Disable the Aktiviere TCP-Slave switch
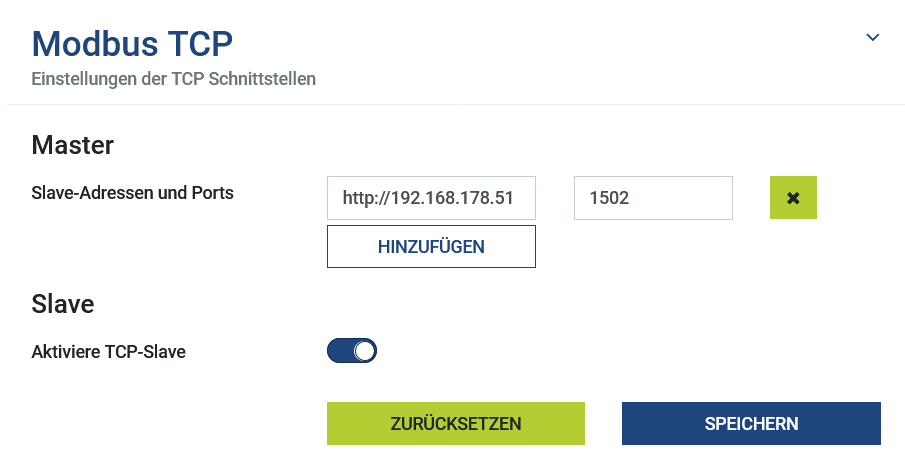This screenshot has height=458, width=905. pyautogui.click(x=352, y=351)
